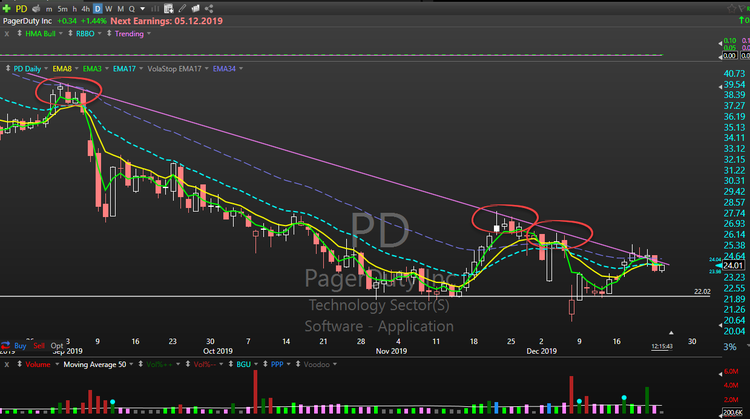
Task: Open the more timeframes dropdown arrow
Action: click(143, 9)
